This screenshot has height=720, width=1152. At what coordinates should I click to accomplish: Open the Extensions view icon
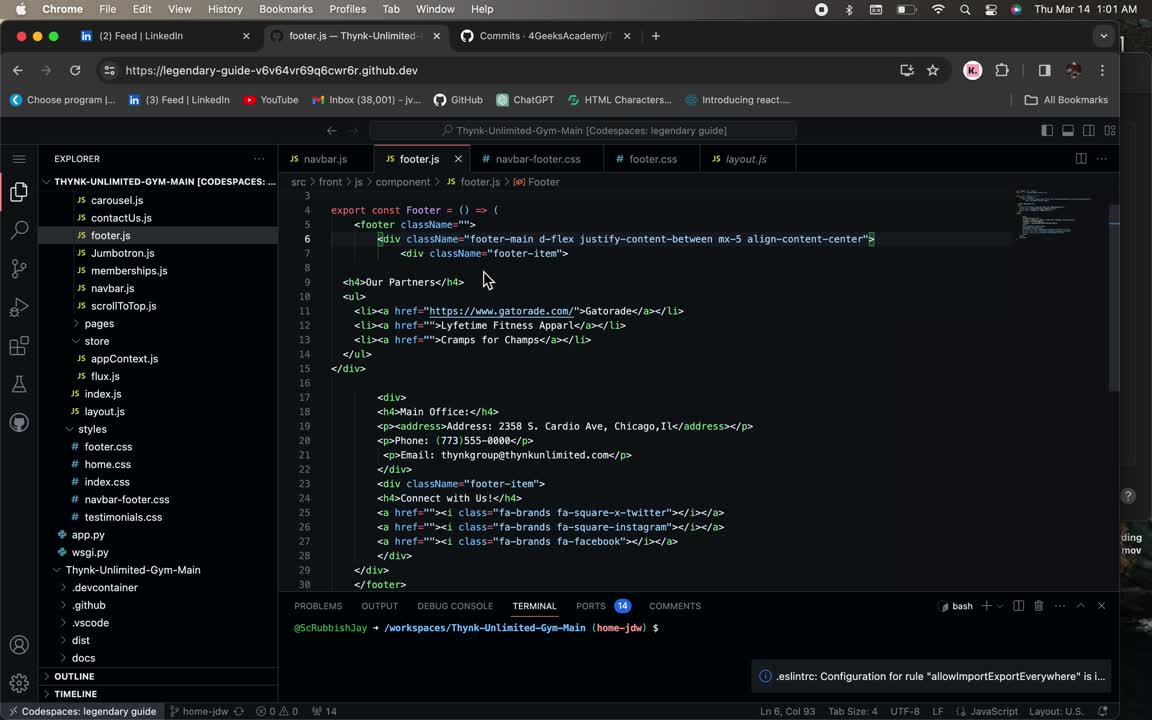click(x=19, y=346)
